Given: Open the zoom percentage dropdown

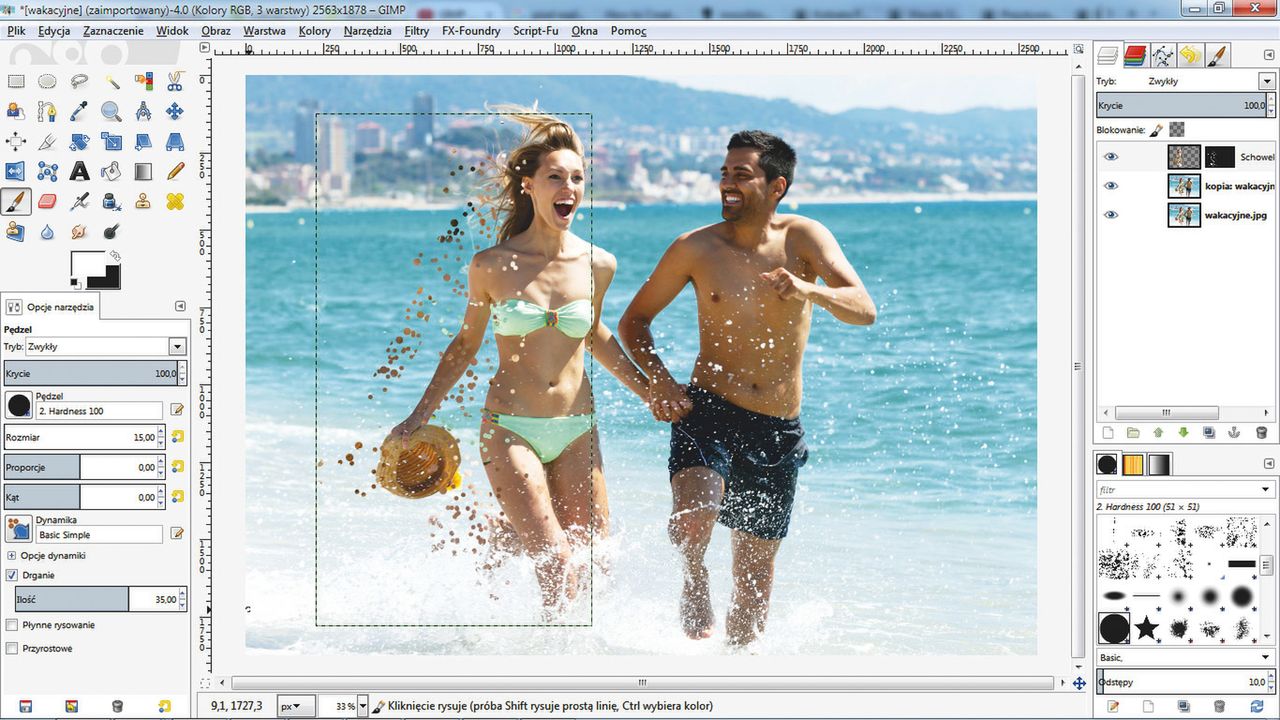Looking at the screenshot, I should point(362,705).
